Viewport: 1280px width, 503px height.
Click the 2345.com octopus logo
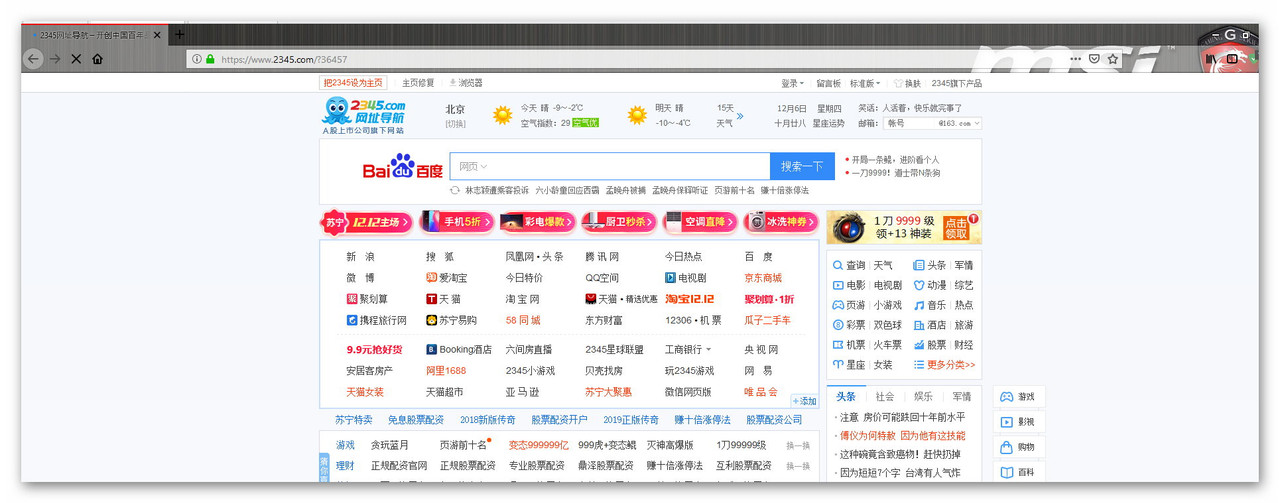pos(364,116)
